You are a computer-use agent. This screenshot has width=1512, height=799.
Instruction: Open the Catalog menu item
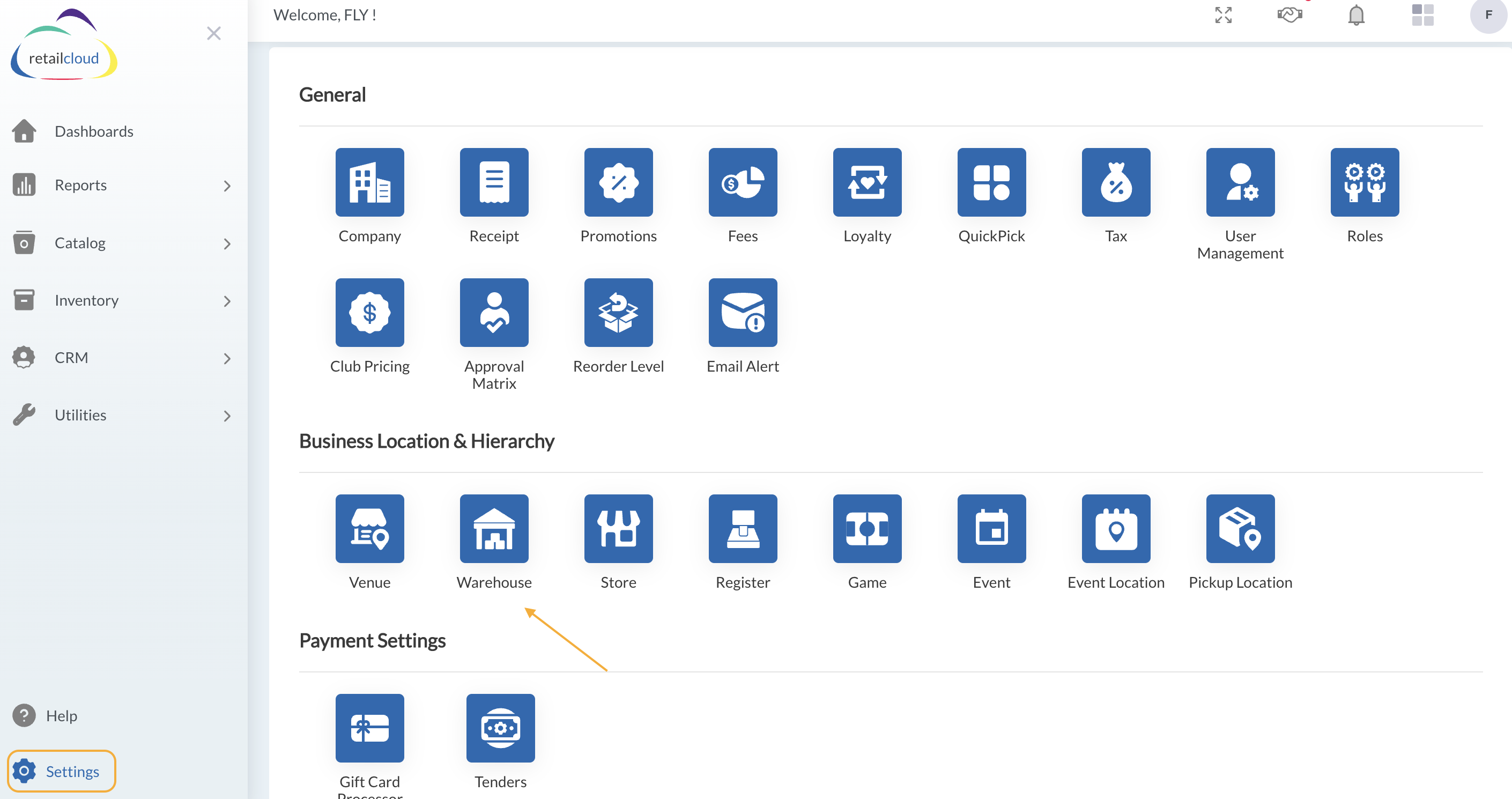click(122, 242)
